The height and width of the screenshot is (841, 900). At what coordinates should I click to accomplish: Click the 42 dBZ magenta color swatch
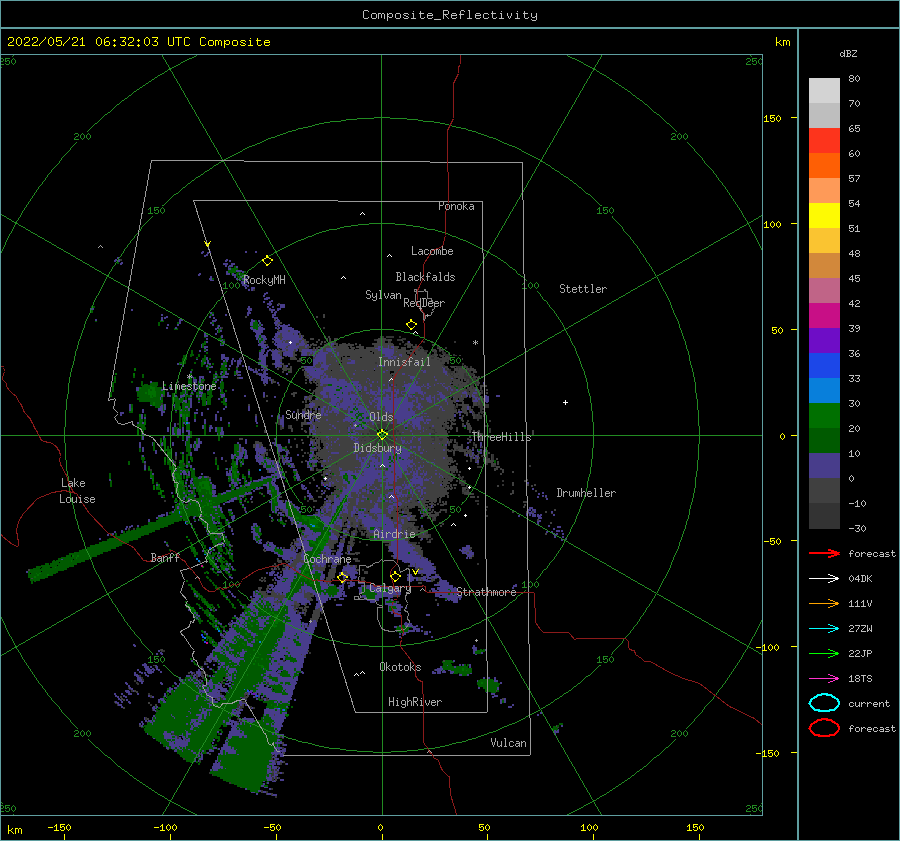tap(824, 315)
